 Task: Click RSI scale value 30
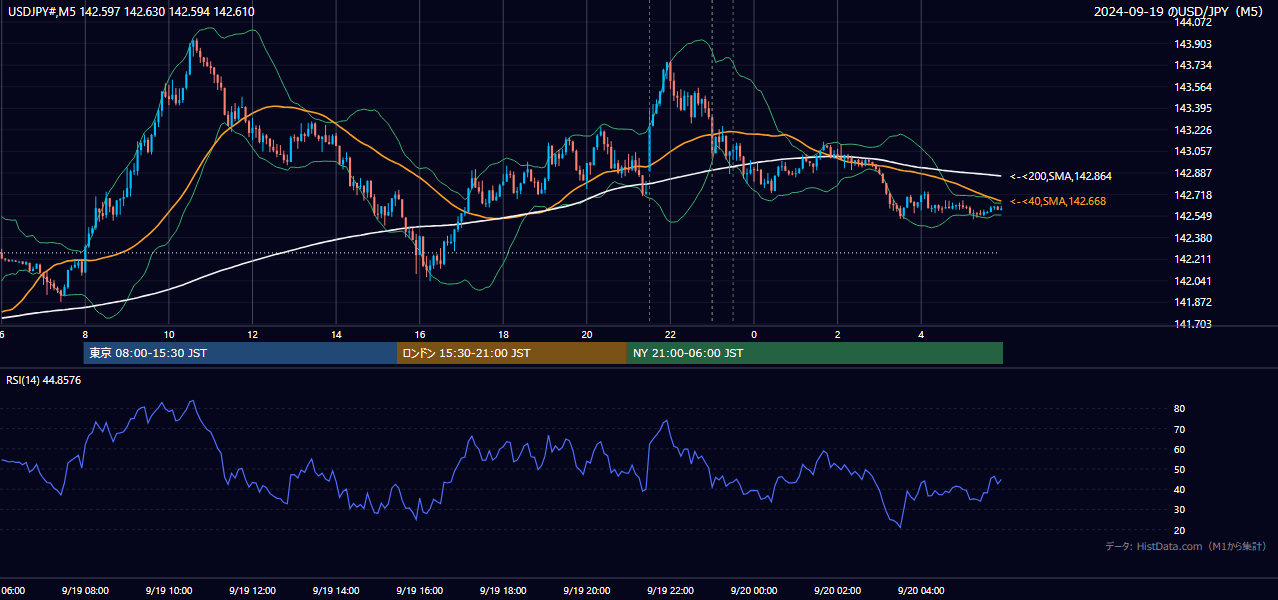[x=1180, y=510]
